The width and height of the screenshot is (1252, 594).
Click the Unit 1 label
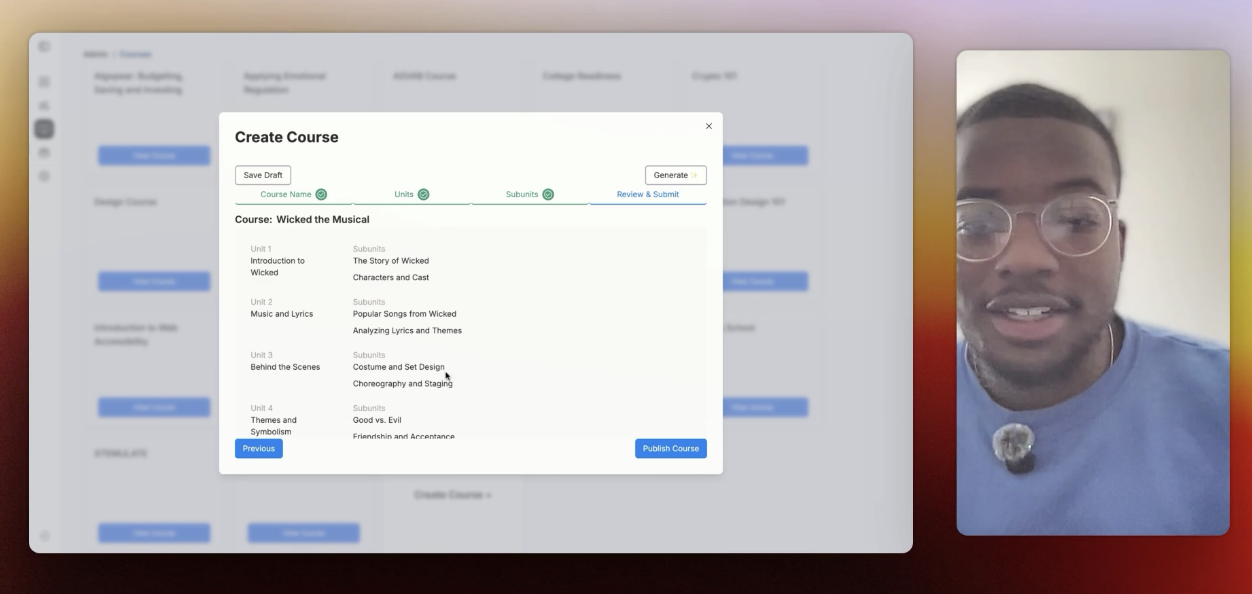(x=261, y=249)
